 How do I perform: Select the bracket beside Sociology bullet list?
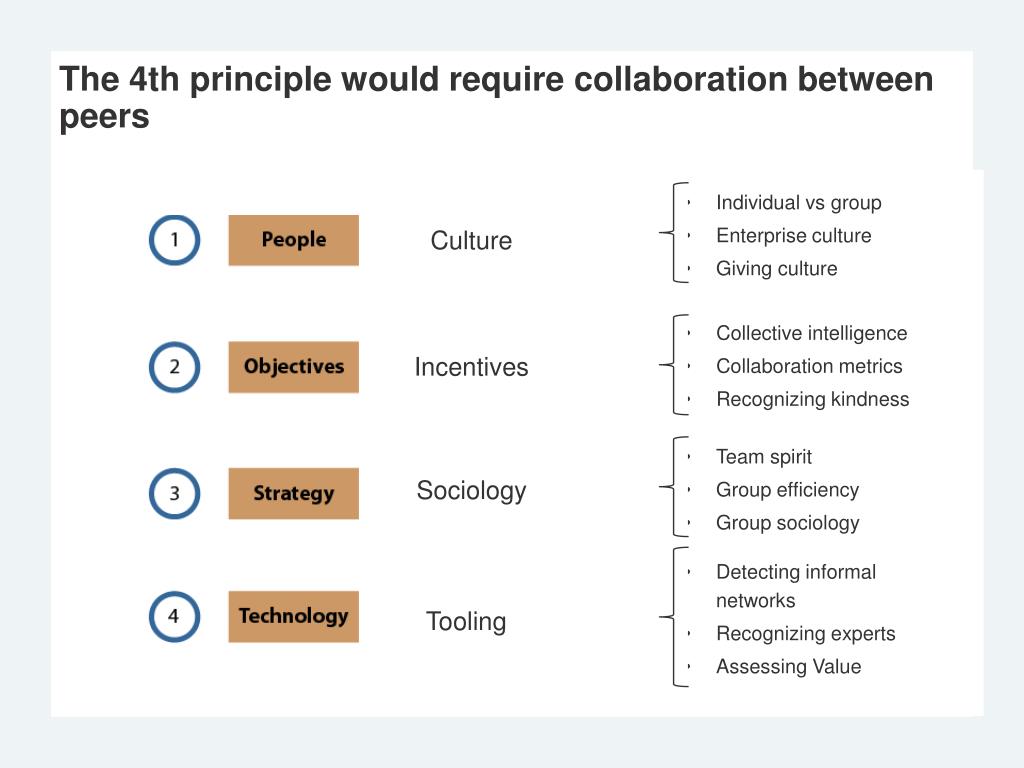[x=675, y=487]
